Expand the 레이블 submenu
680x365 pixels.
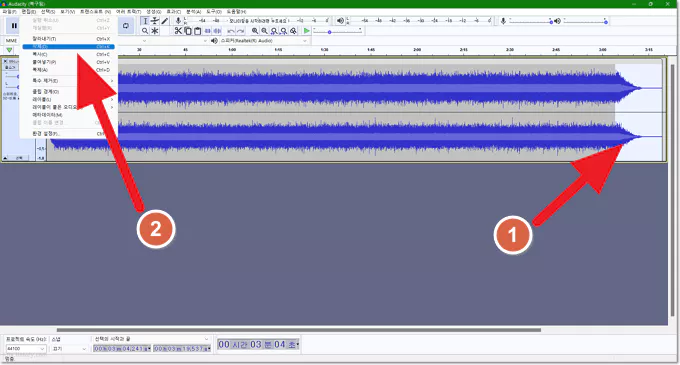coord(69,100)
